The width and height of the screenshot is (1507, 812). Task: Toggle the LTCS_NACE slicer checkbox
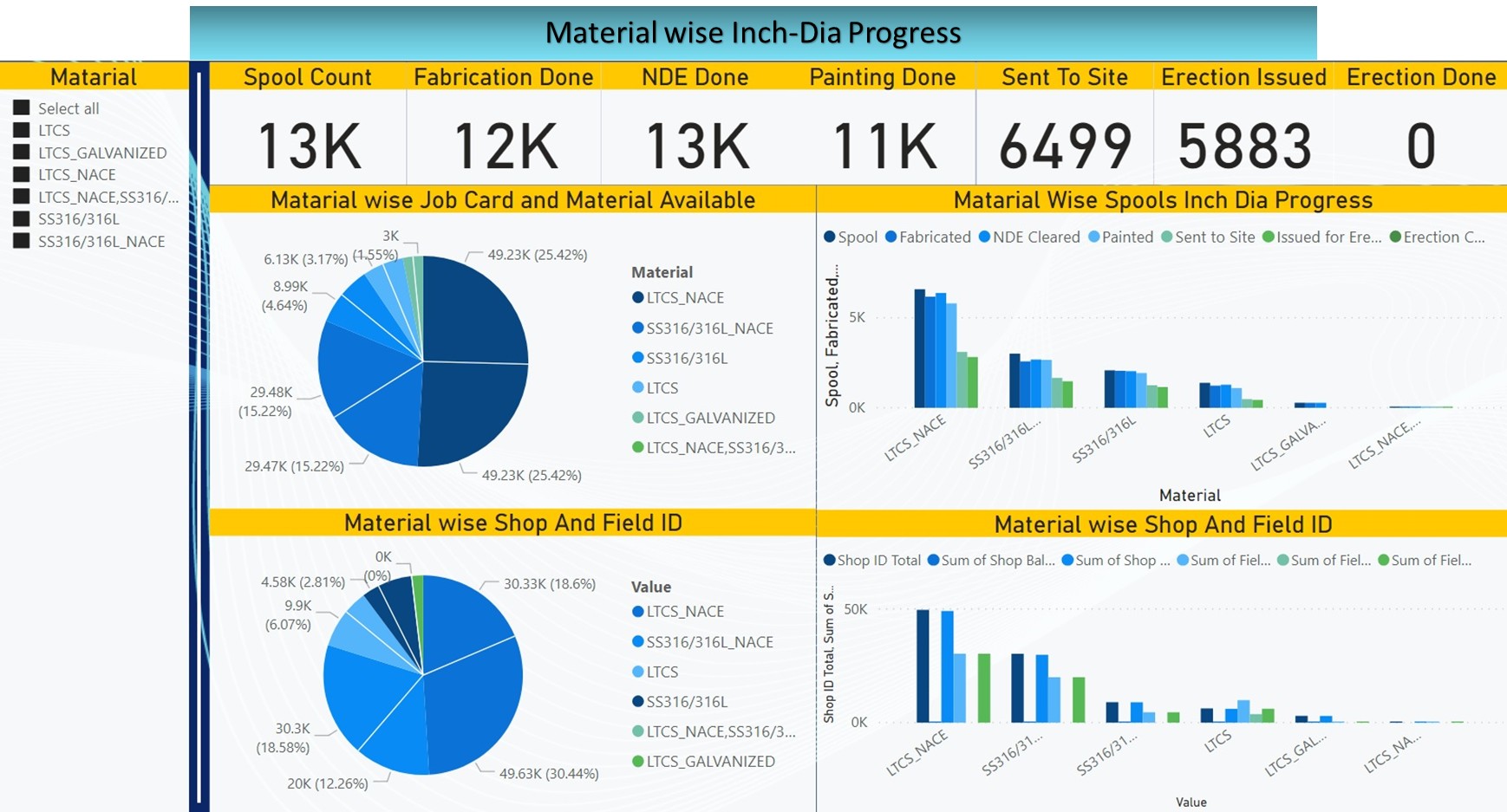point(22,174)
